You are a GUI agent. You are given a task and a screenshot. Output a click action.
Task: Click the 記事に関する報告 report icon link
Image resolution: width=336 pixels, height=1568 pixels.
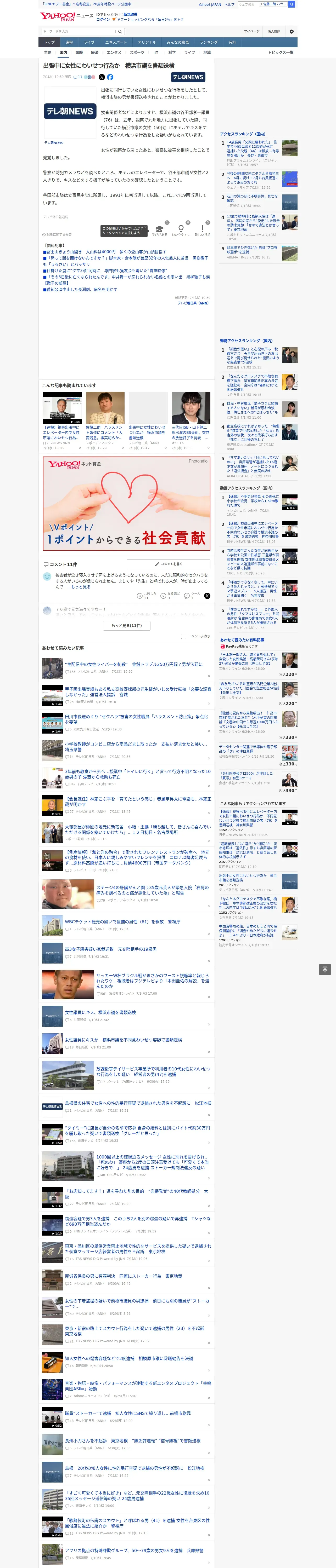(57, 234)
